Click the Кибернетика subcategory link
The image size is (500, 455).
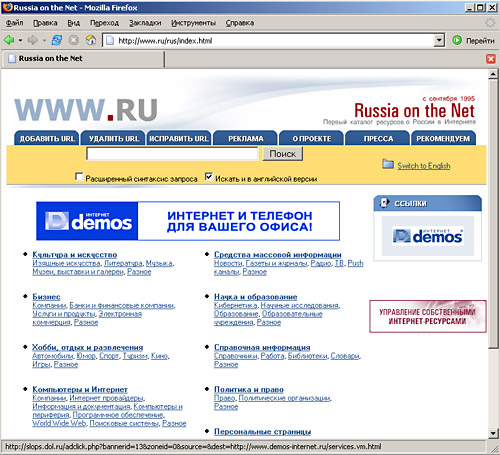(x=235, y=305)
